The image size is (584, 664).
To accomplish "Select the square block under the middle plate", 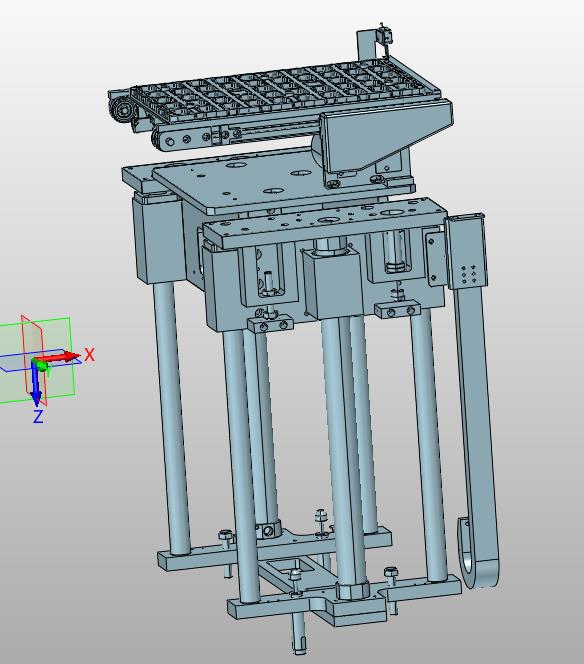I will 335,284.
